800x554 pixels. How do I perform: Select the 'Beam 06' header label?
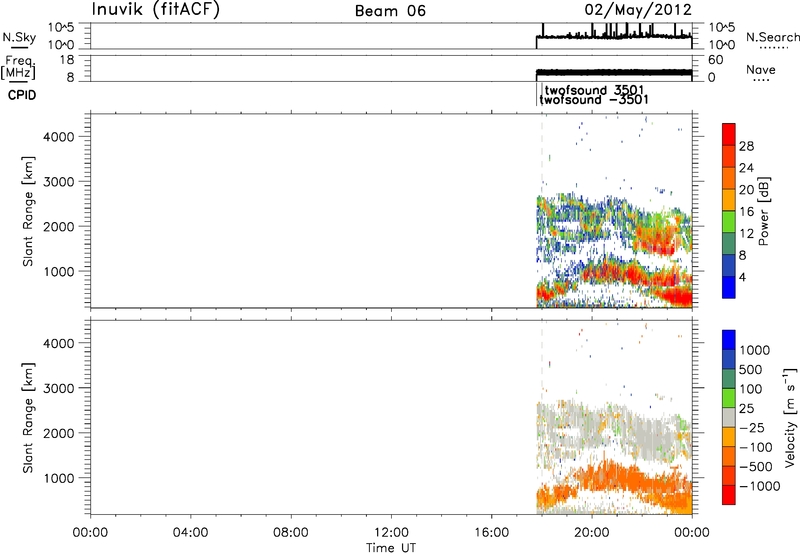click(x=390, y=11)
